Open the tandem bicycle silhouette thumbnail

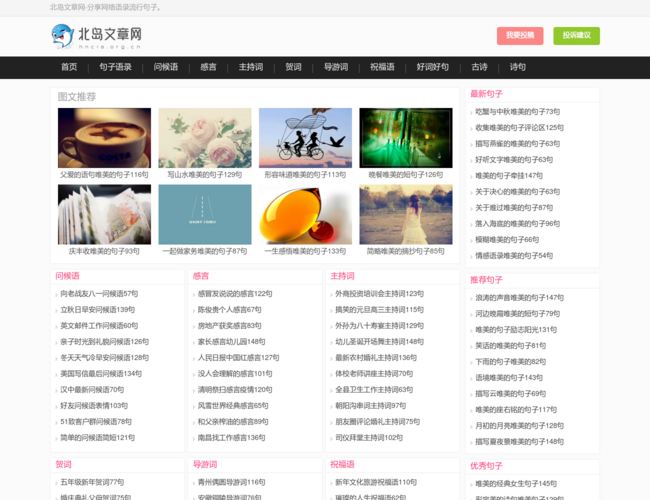tap(306, 138)
